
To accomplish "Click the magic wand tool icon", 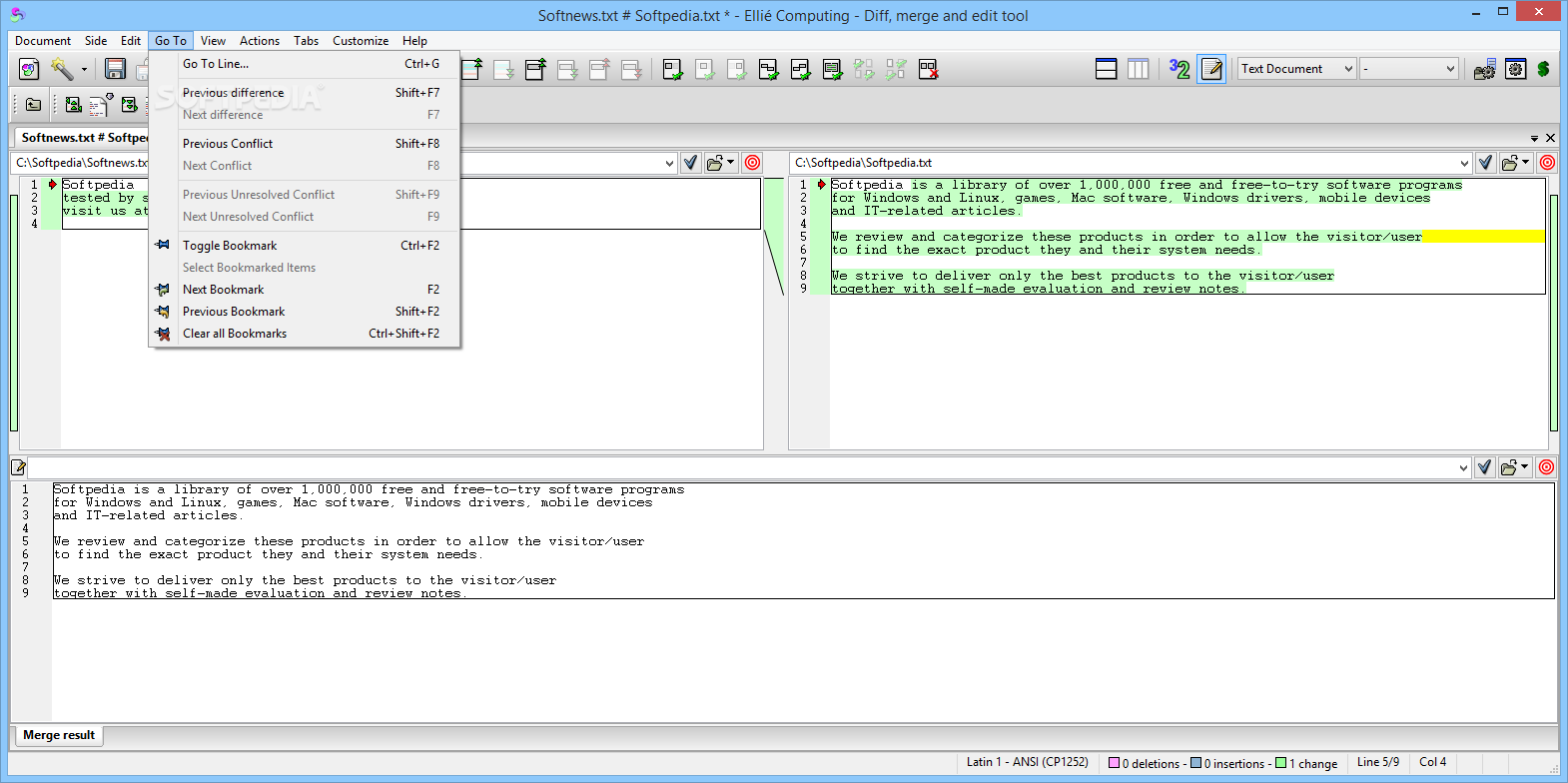I will [x=62, y=69].
